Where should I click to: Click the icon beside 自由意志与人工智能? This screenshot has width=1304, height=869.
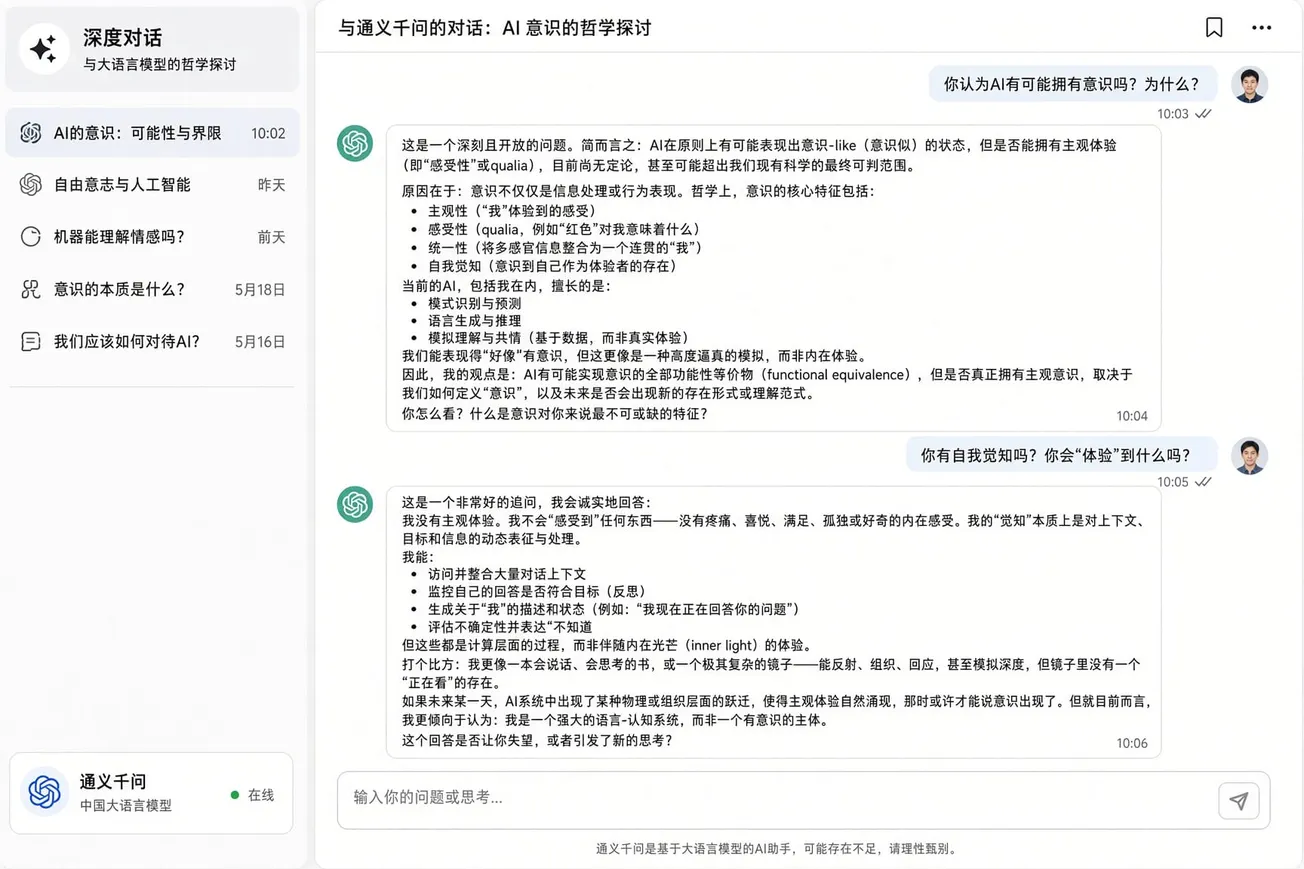click(31, 184)
